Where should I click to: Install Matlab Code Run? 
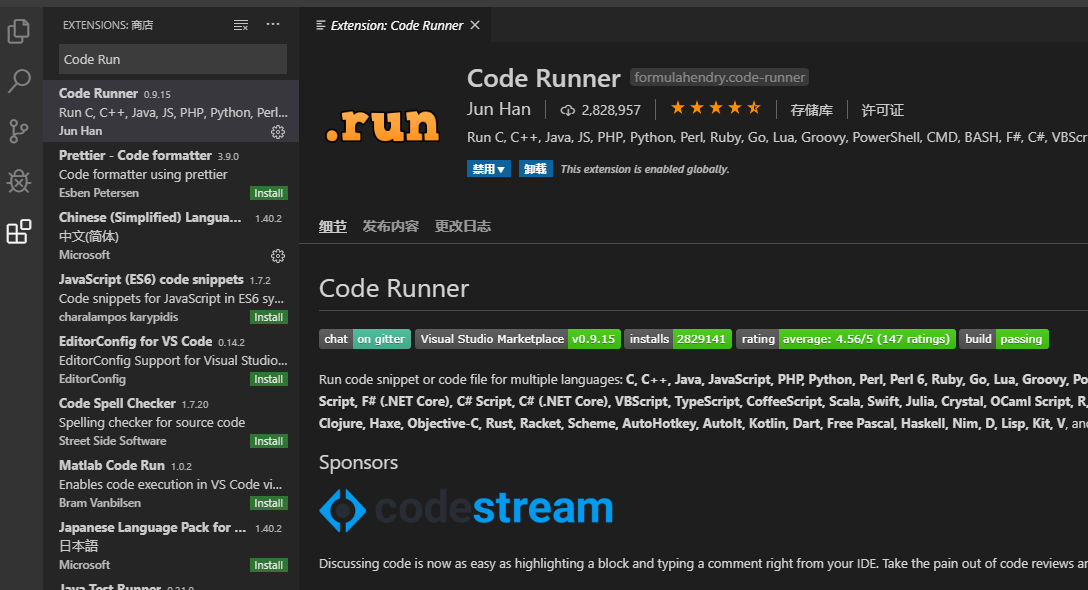click(269, 503)
